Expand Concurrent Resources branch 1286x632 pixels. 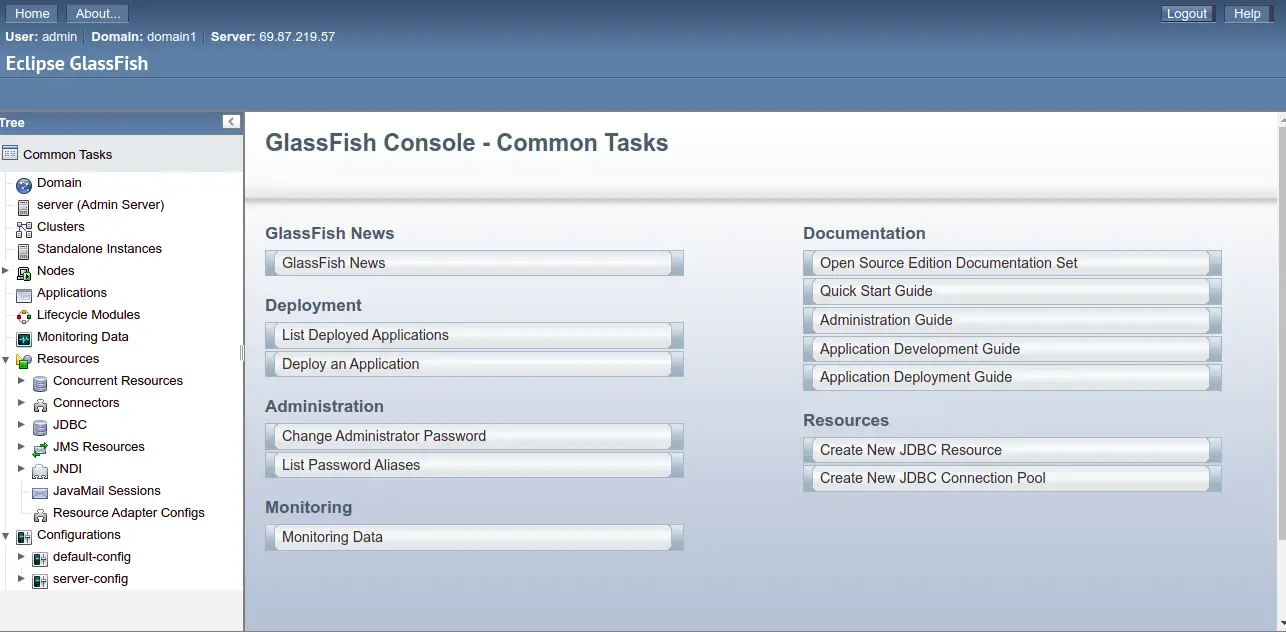point(21,380)
